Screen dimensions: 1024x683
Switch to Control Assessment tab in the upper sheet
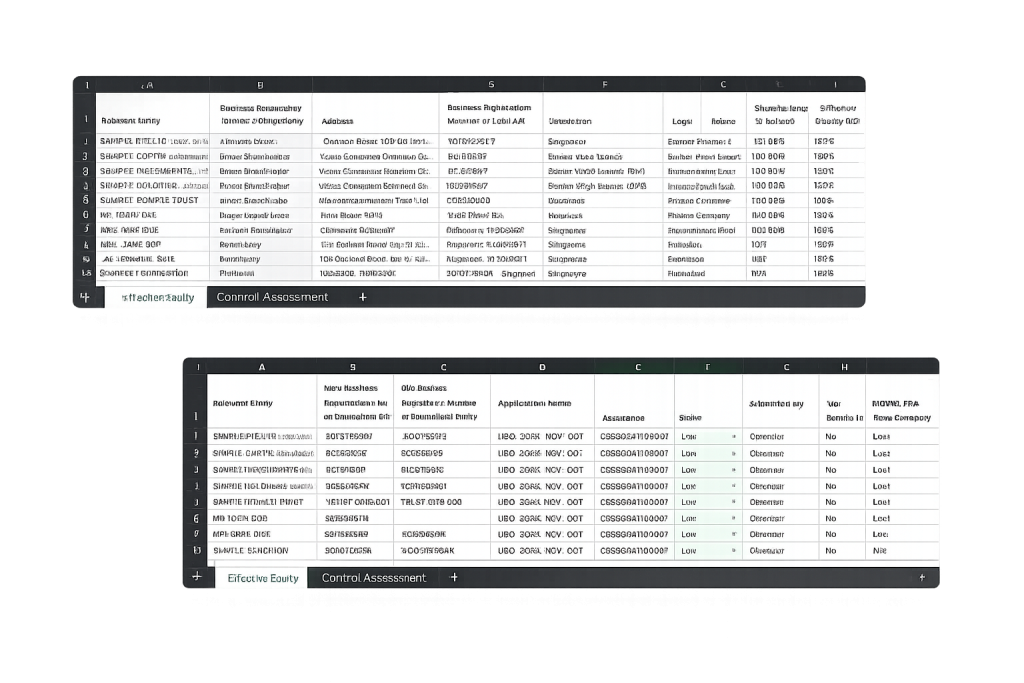(x=273, y=297)
